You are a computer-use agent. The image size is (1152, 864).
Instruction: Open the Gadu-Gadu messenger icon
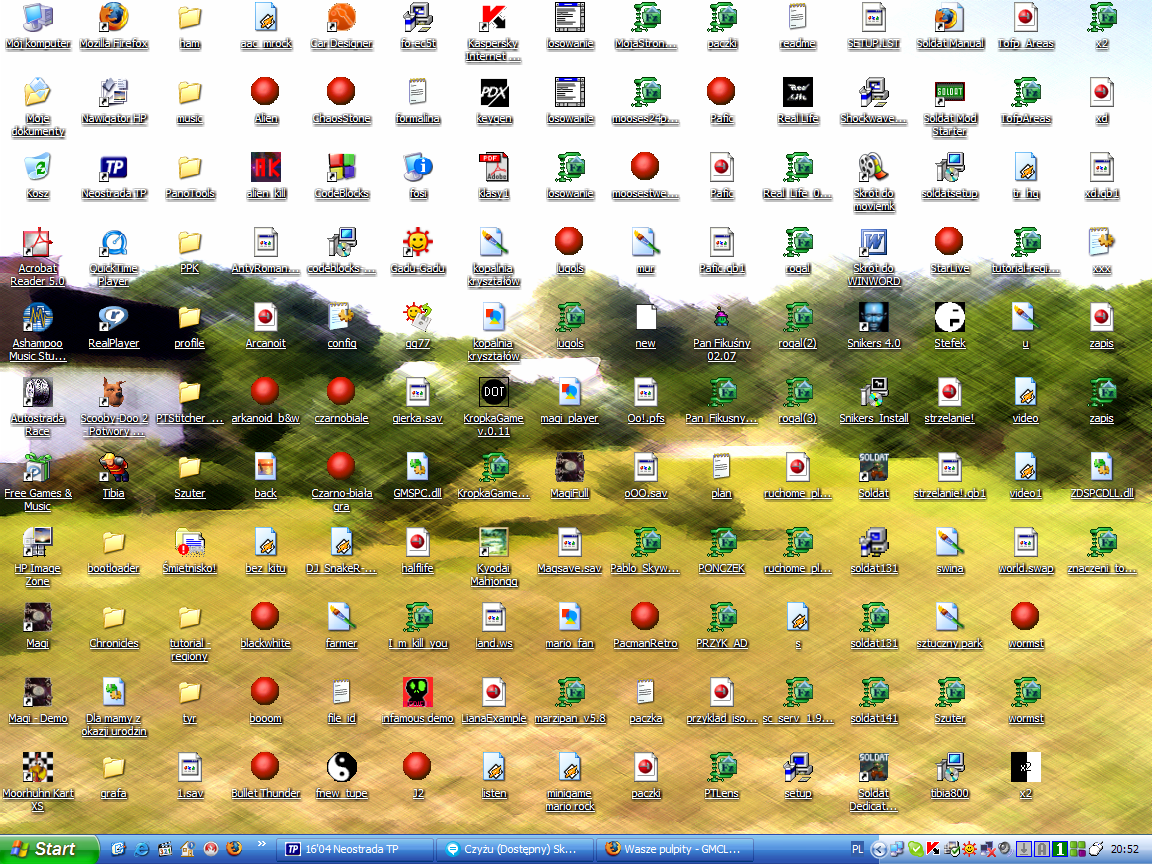(417, 244)
